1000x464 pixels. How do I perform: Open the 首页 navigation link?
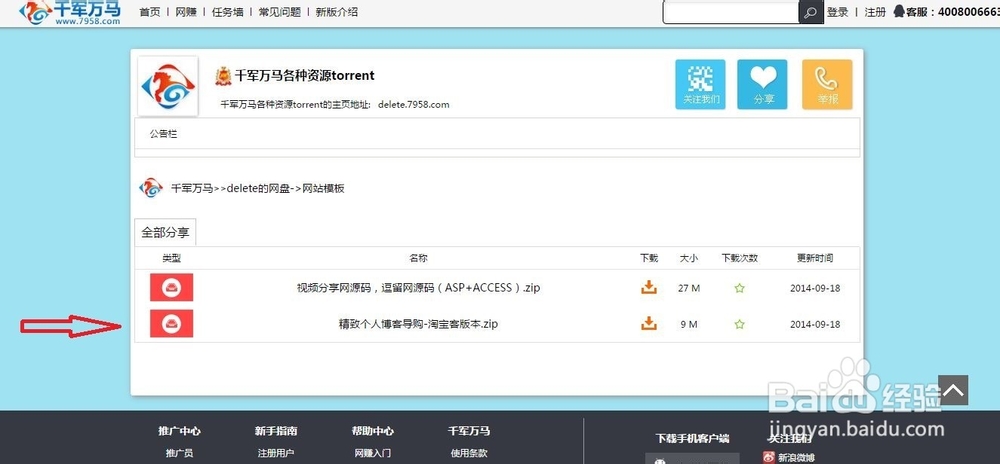[x=150, y=12]
